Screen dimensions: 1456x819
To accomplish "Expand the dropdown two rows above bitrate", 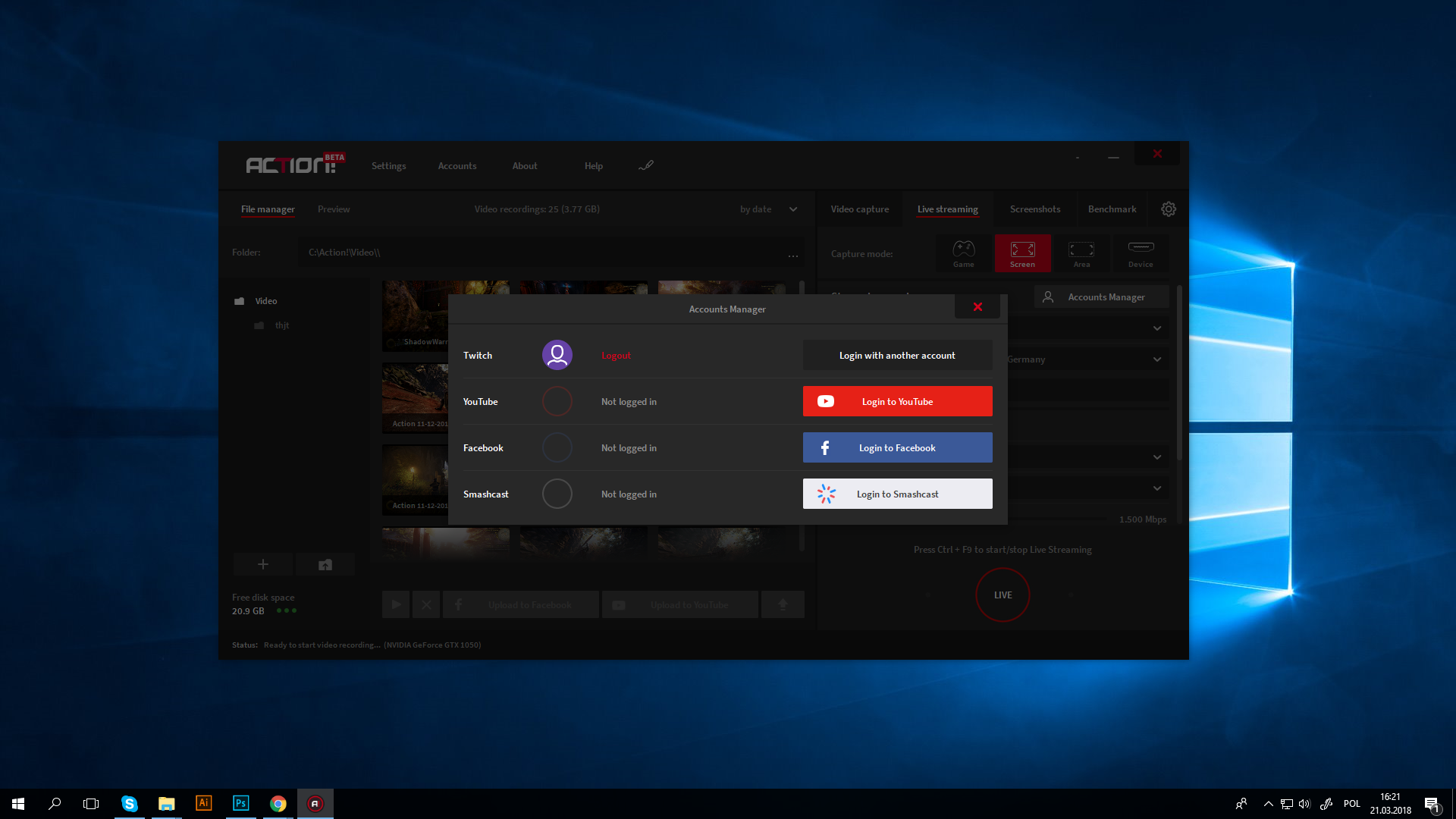I will pos(1156,457).
